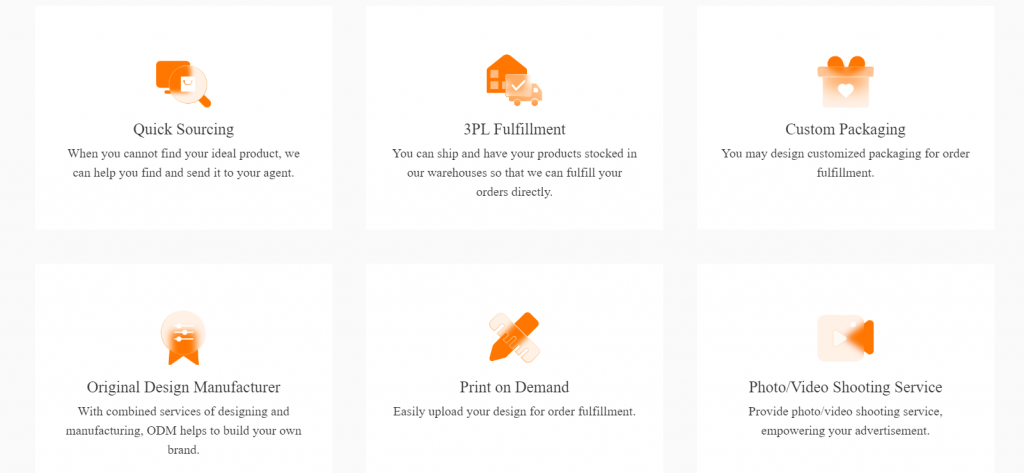Select the Custom Packaging heading
The width and height of the screenshot is (1024, 473).
point(845,129)
